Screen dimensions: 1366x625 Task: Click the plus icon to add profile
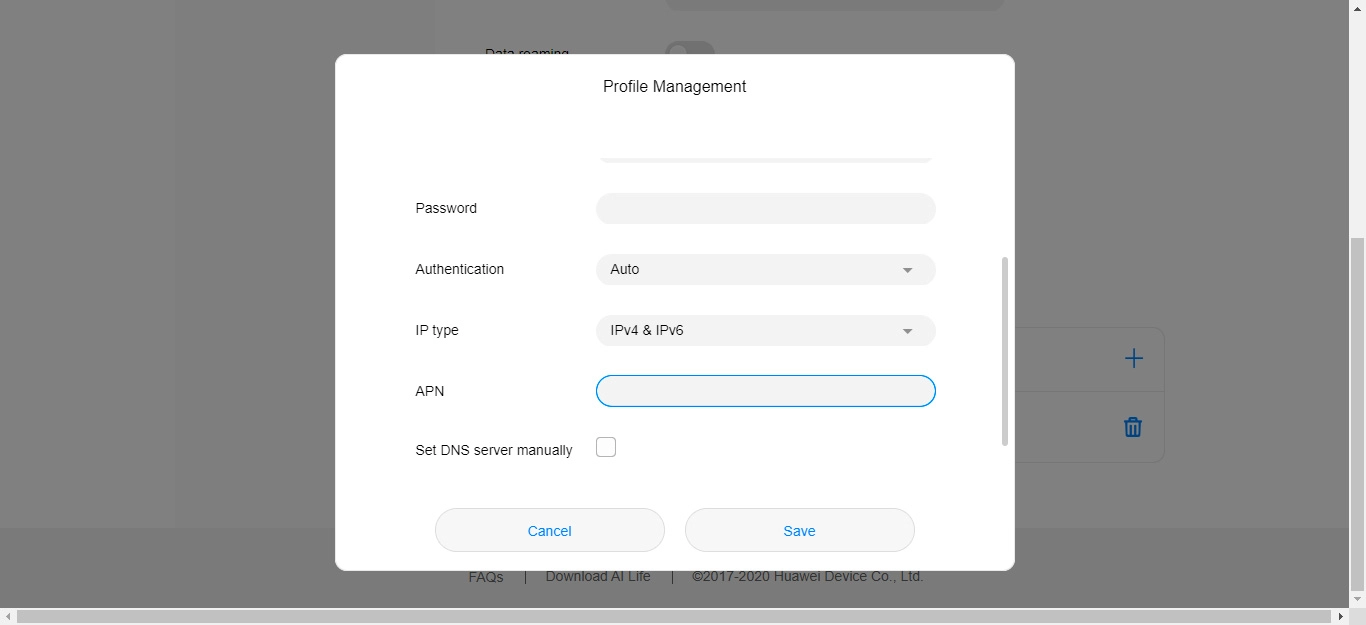coord(1133,359)
